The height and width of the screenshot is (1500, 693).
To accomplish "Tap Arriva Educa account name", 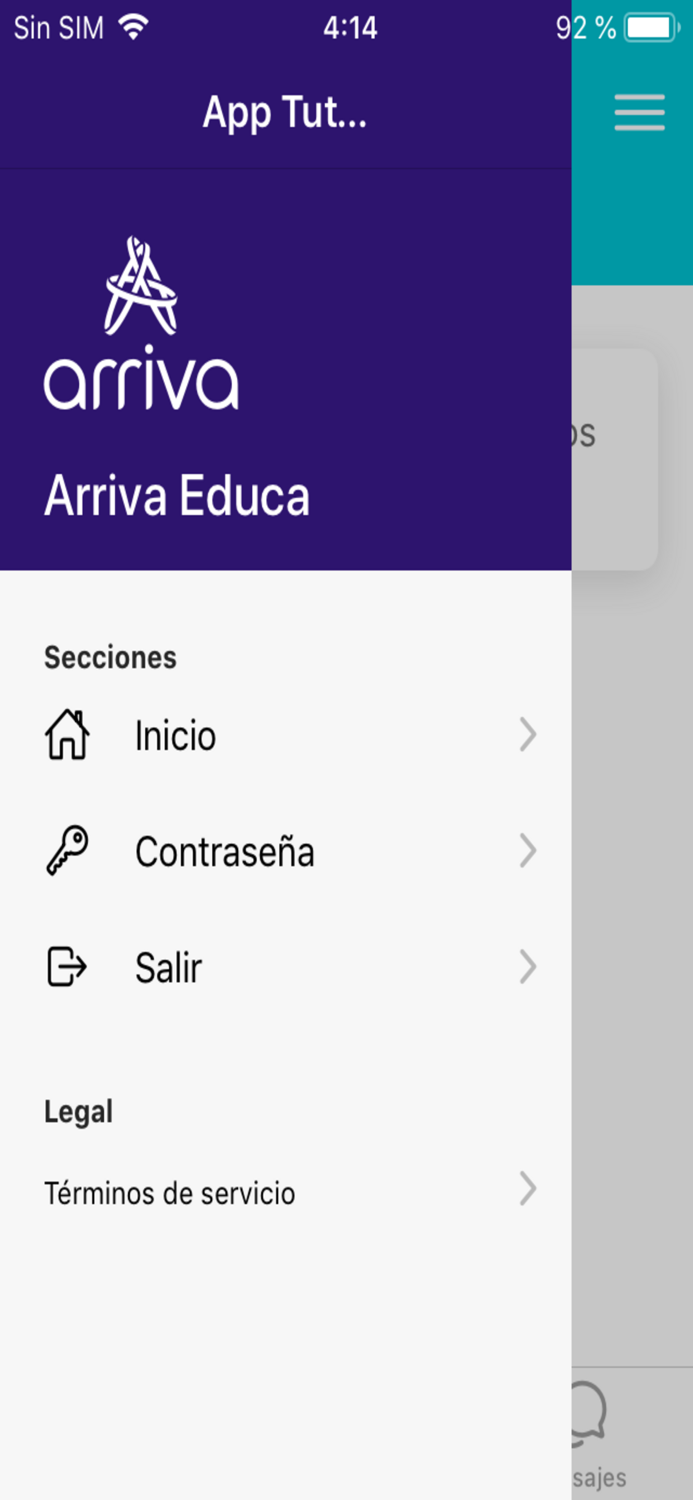I will (x=177, y=495).
